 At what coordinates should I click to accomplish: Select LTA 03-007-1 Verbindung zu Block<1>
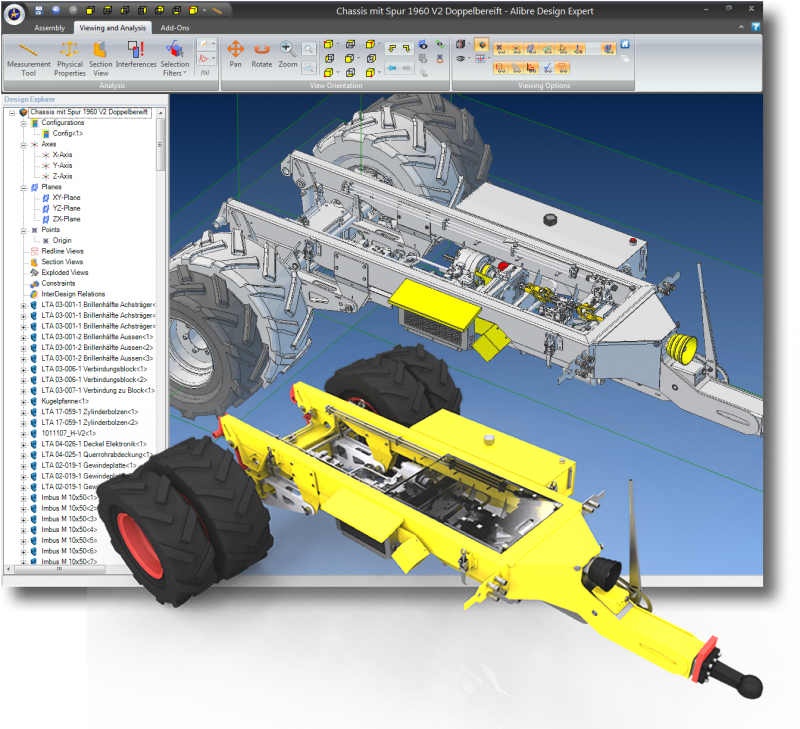(98, 390)
